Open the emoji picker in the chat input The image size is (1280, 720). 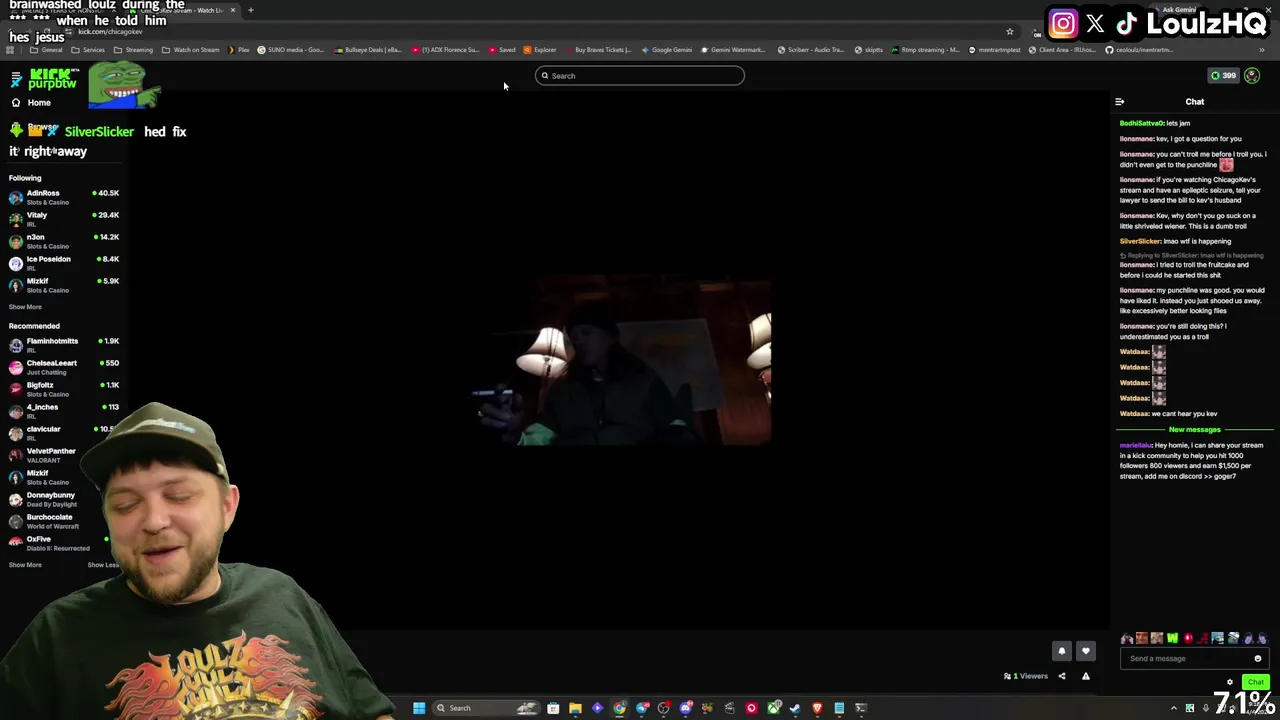coord(1258,659)
